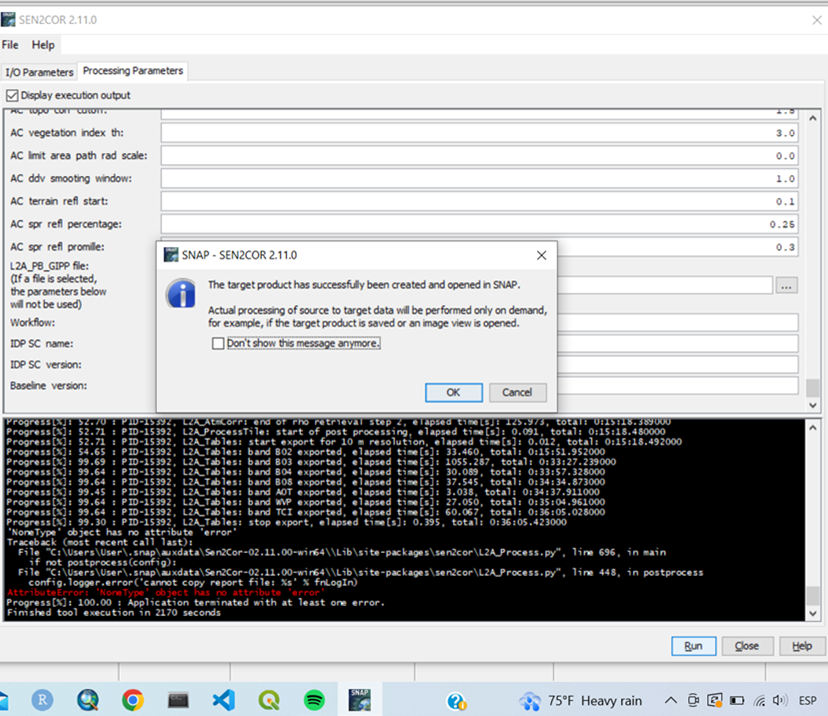Edit AC ddv smooting window field
This screenshot has width=828, height=716.
tap(479, 178)
